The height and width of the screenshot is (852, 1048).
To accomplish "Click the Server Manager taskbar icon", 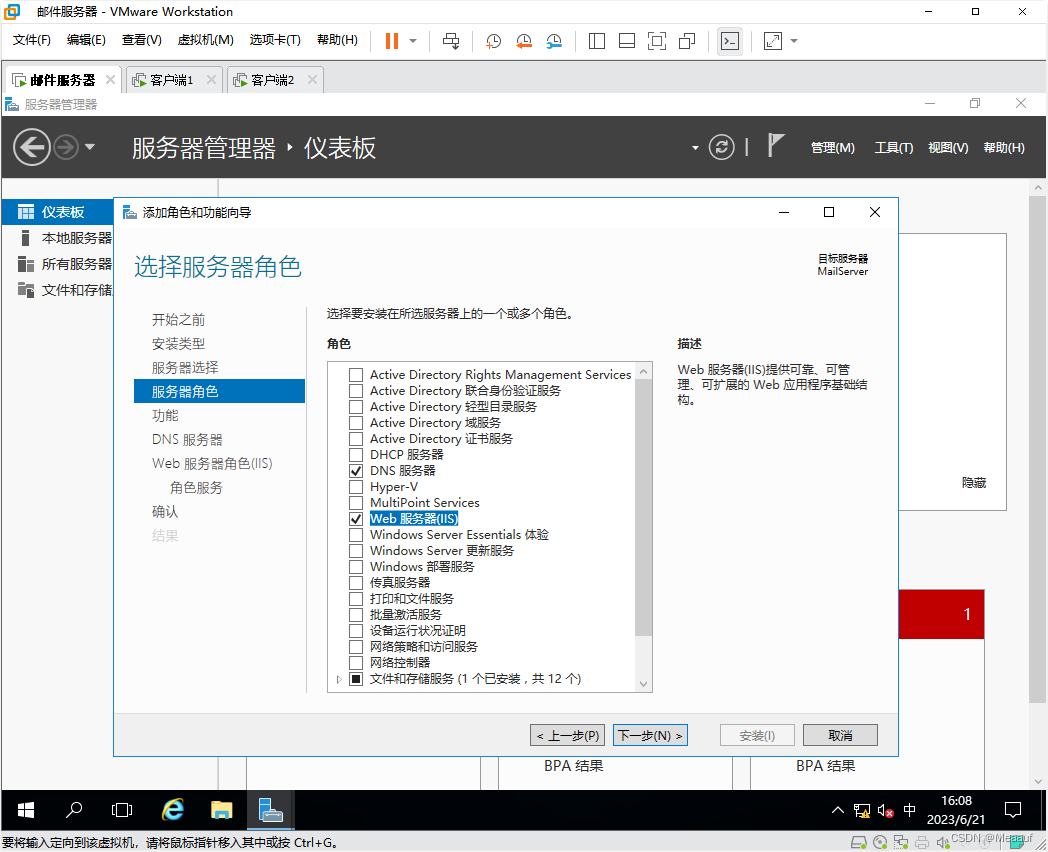I will (270, 811).
